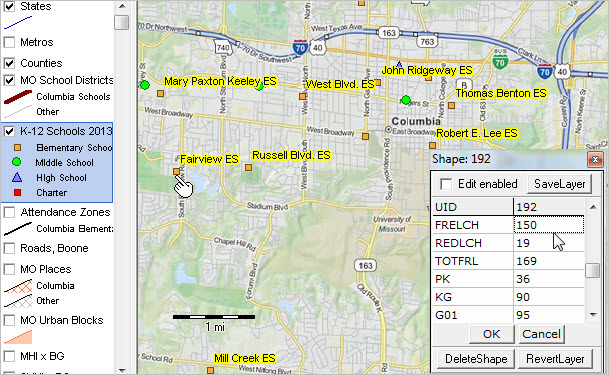The width and height of the screenshot is (609, 375).
Task: Check the Attendance Zones layer
Action: (9, 212)
